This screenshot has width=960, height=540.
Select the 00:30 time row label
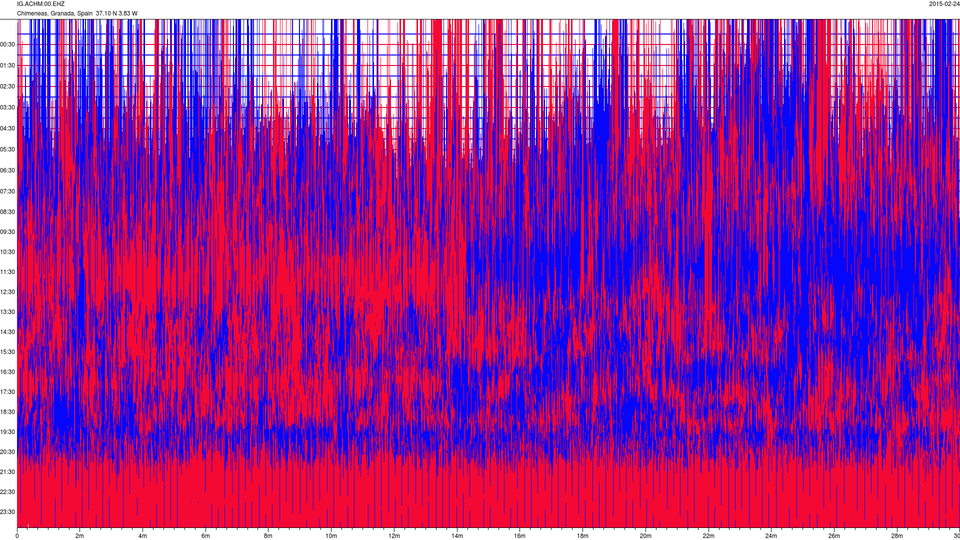click(7, 44)
